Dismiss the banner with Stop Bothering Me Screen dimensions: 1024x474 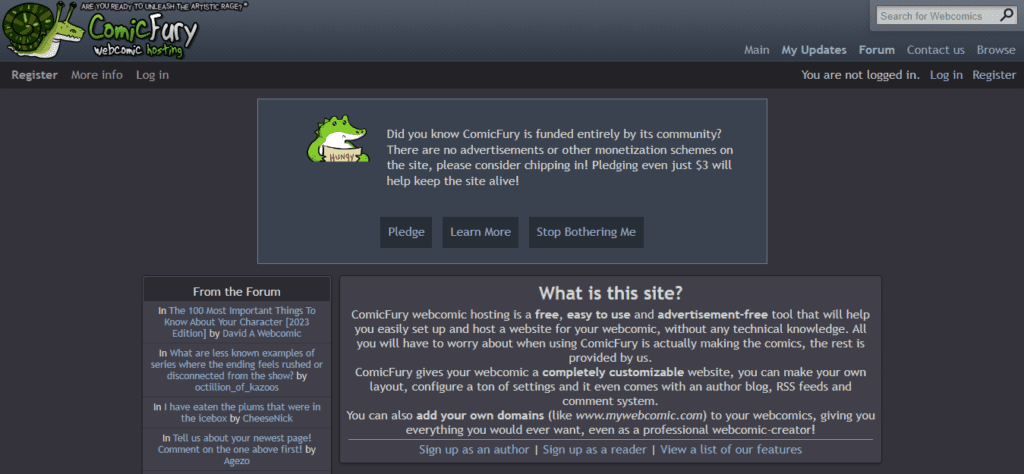tap(586, 232)
